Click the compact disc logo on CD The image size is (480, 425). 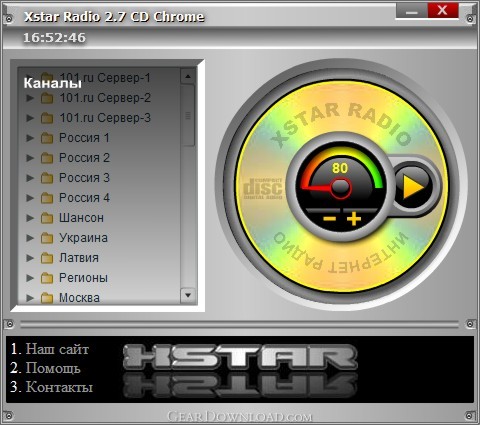pyautogui.click(x=263, y=188)
